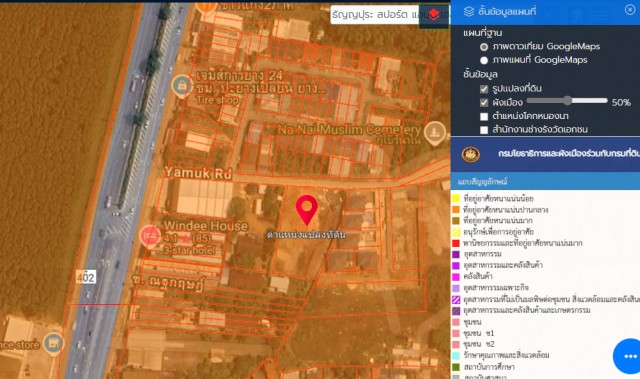Uncheck the ผังเมือง layer checkbox

[484, 102]
